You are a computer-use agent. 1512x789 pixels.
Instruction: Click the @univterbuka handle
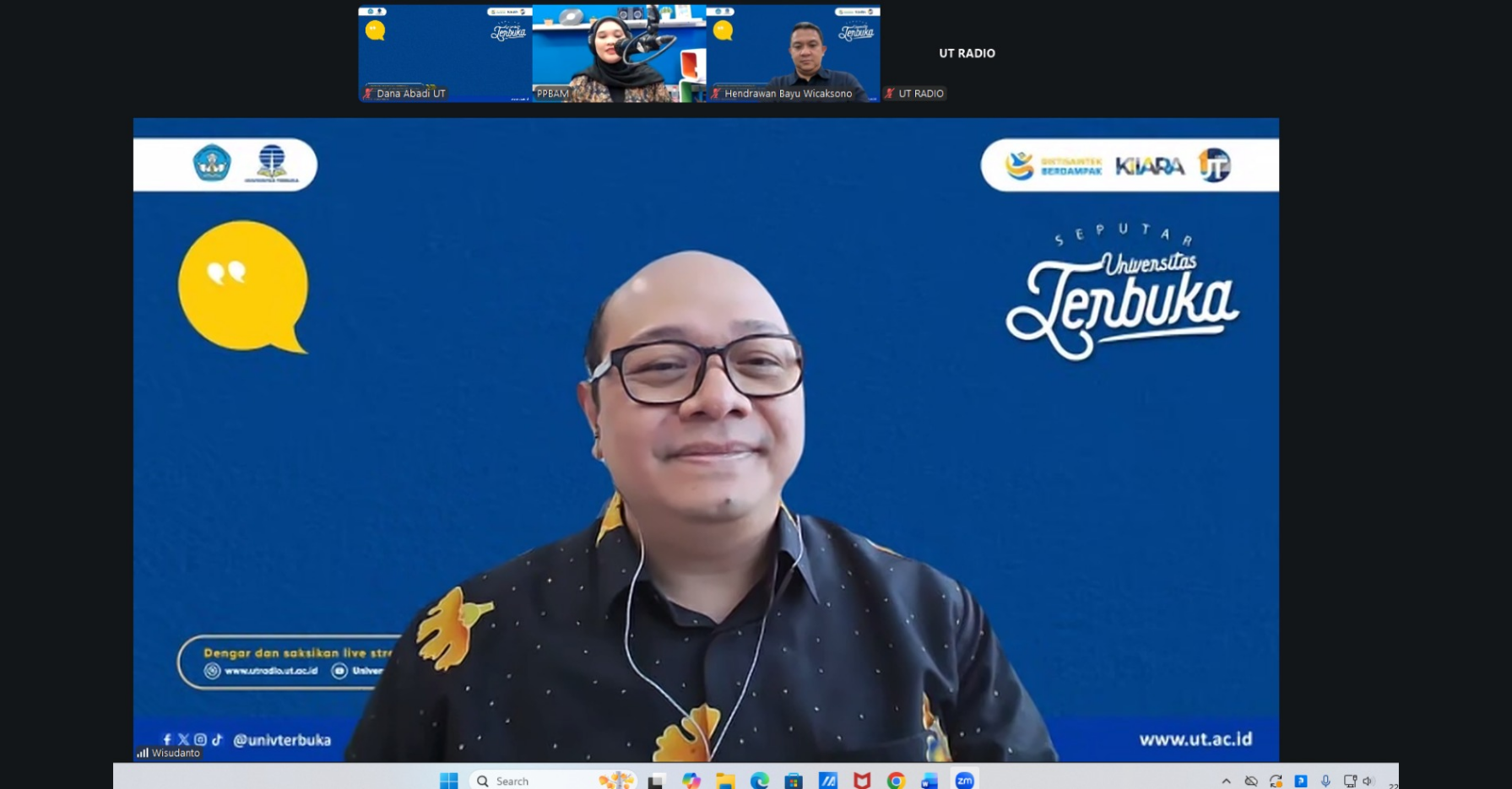282,740
